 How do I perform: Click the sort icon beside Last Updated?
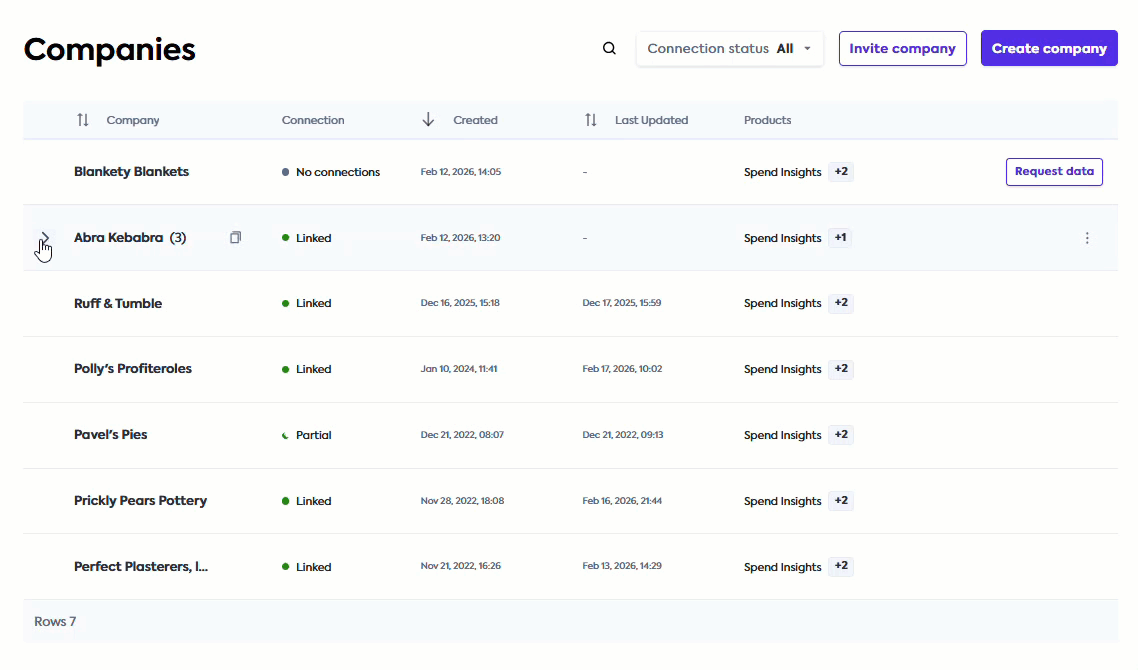[x=591, y=119]
